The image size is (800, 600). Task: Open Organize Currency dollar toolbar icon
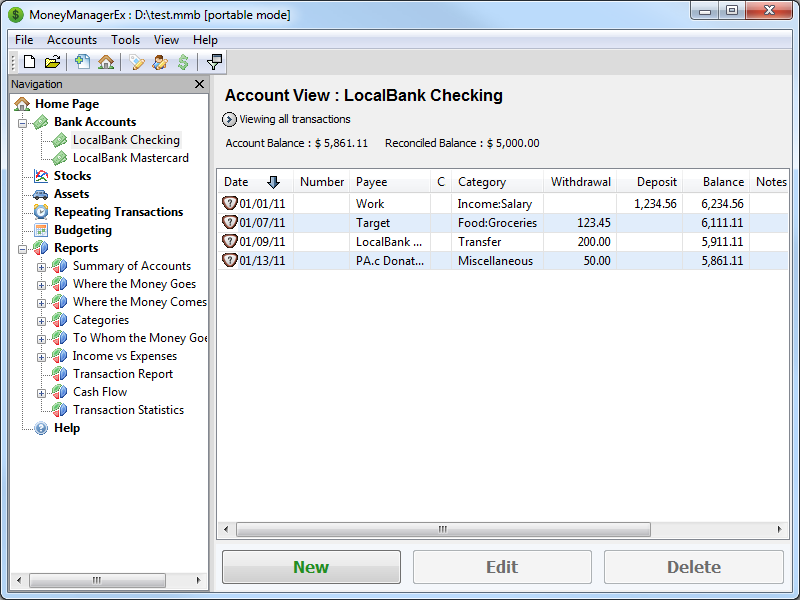pyautogui.click(x=183, y=62)
